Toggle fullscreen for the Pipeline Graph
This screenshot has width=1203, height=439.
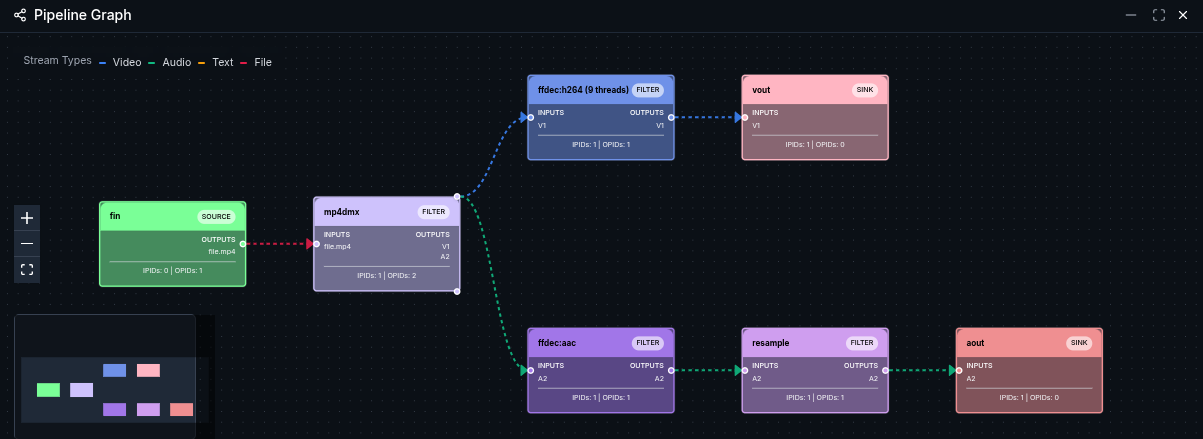tap(1159, 15)
